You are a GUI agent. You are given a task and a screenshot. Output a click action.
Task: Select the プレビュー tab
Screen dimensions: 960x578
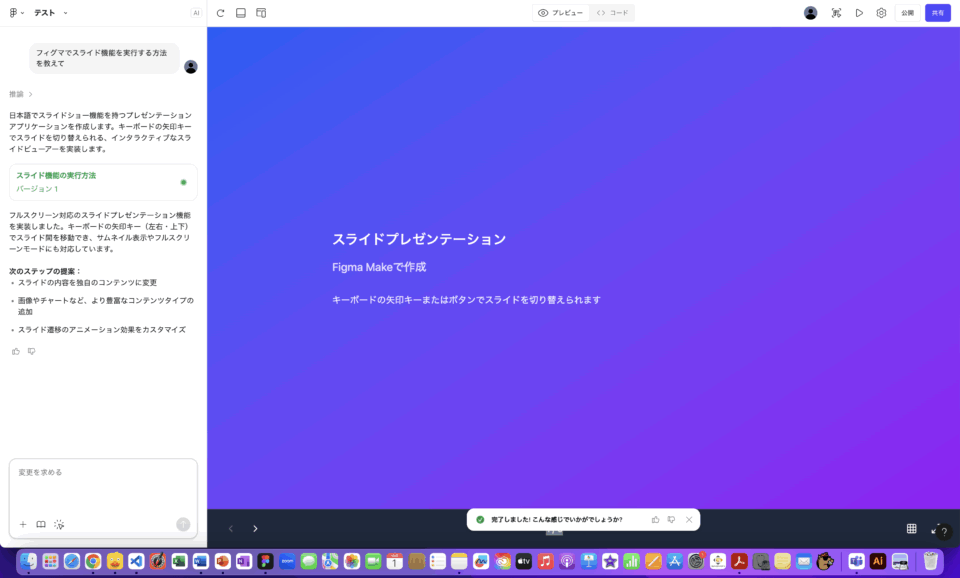click(561, 13)
